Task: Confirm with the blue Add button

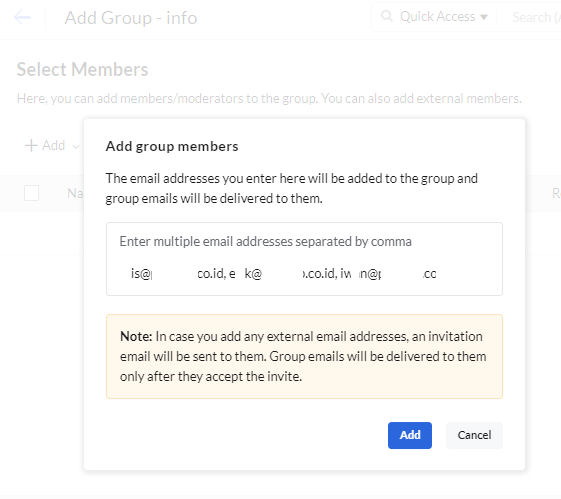Action: [x=410, y=435]
